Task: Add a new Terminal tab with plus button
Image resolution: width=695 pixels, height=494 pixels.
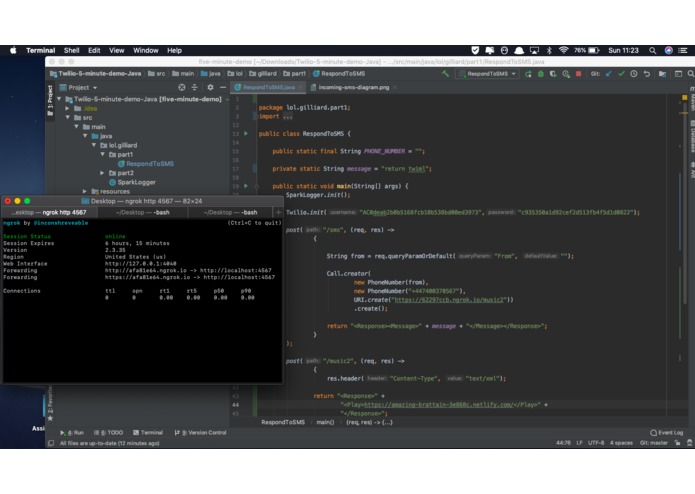Action: [278, 213]
